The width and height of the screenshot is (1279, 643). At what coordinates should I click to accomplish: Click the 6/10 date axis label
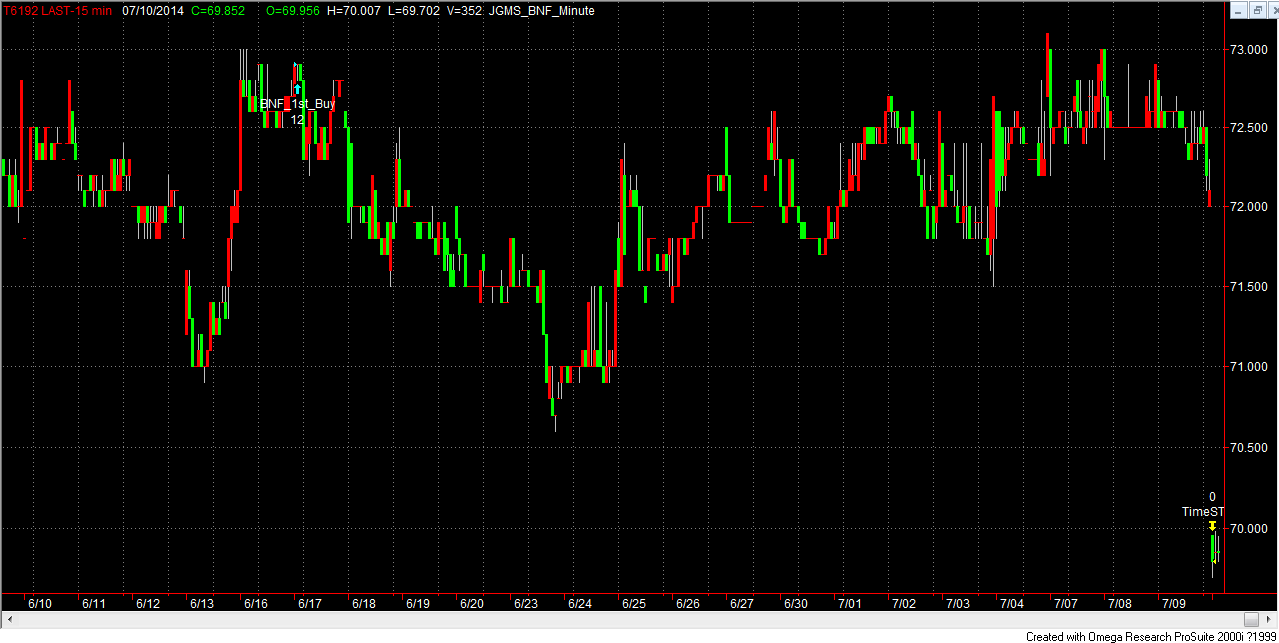click(40, 603)
